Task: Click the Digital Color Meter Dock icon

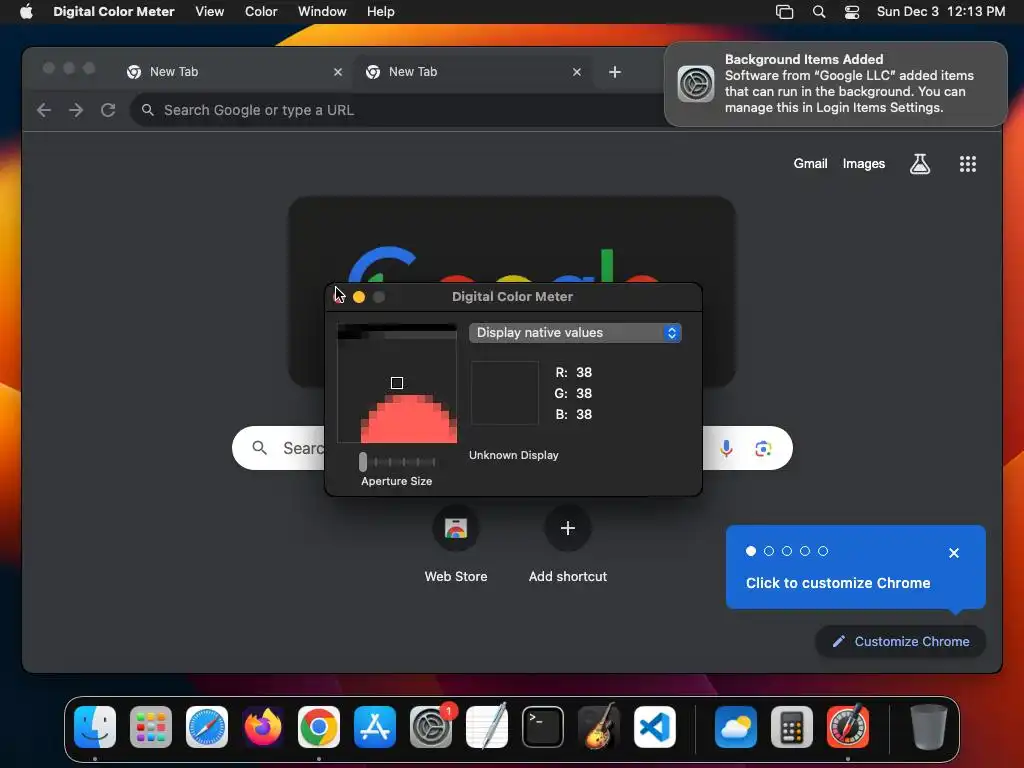Action: pyautogui.click(x=848, y=727)
